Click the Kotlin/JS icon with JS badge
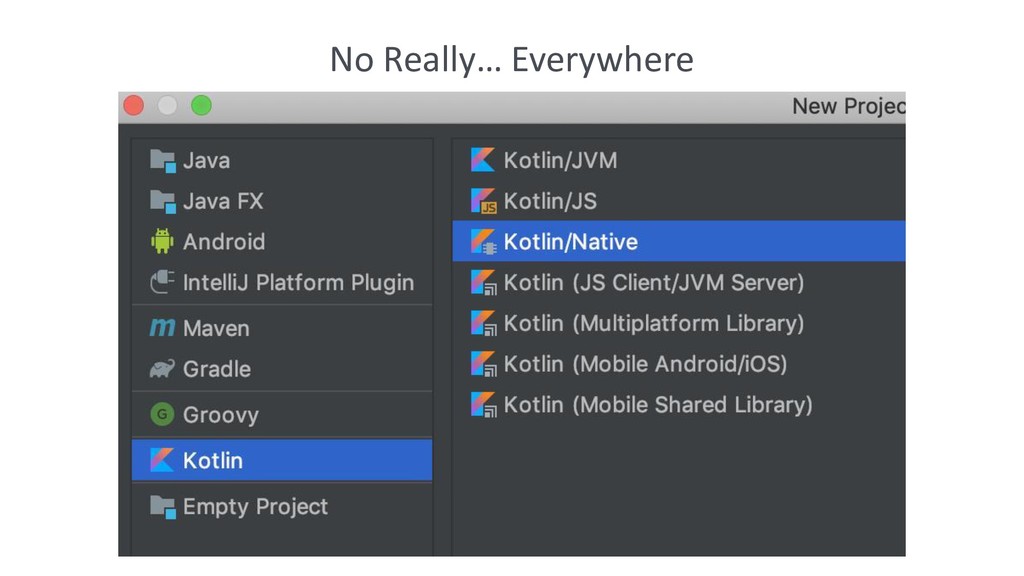This screenshot has width=1024, height=576. pyautogui.click(x=483, y=201)
